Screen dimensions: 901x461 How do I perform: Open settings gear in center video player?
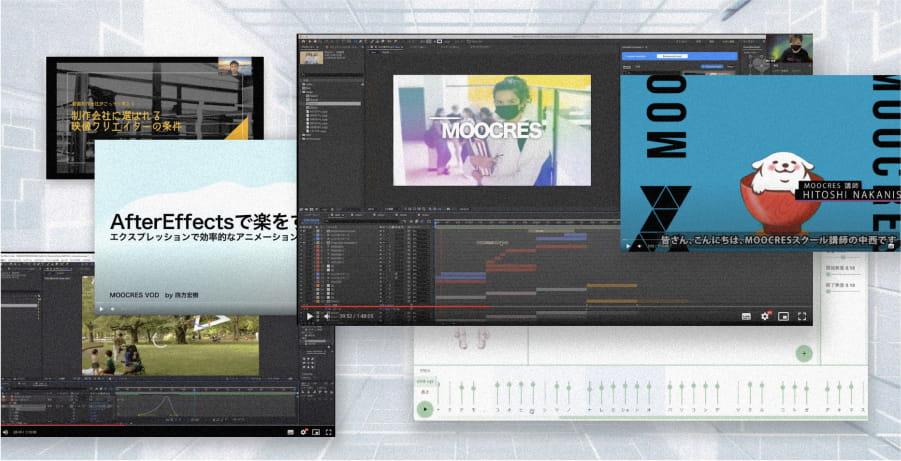point(765,316)
